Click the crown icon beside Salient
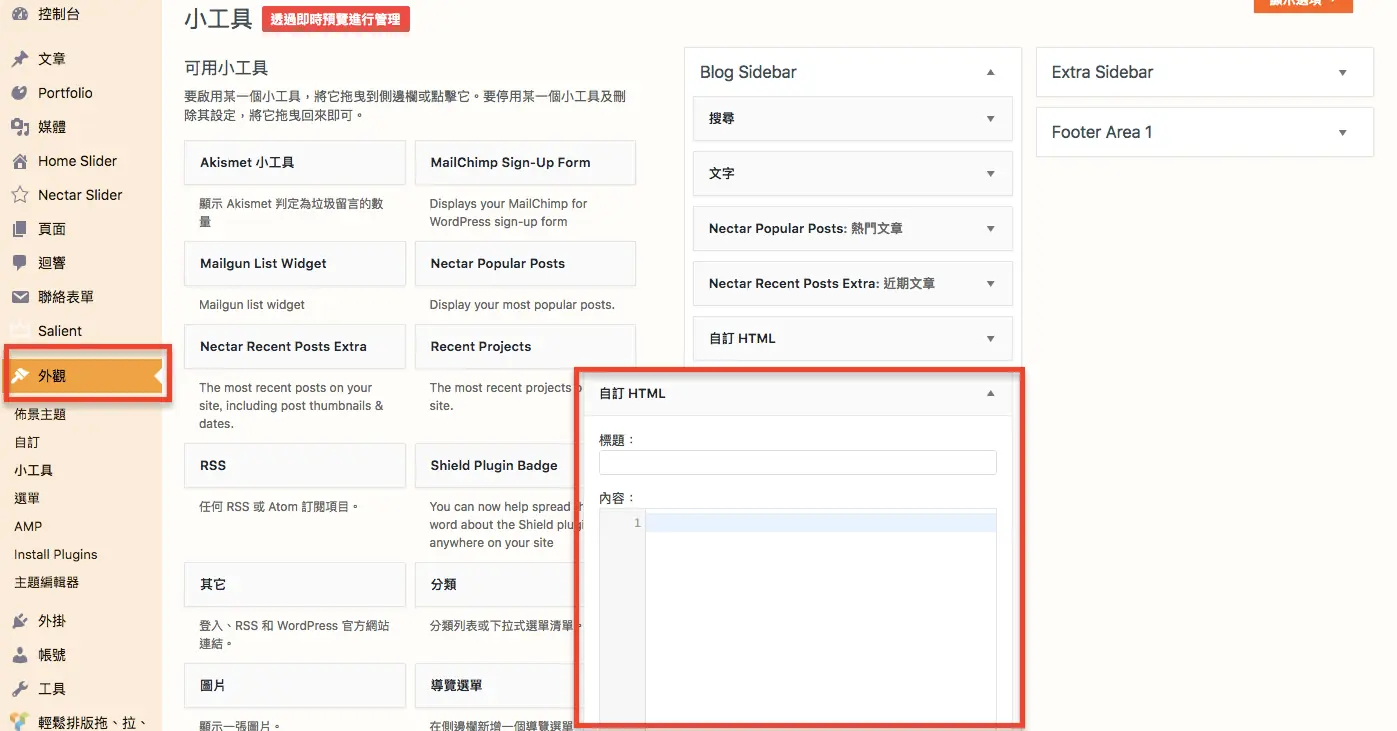This screenshot has height=731, width=1397. 19,329
